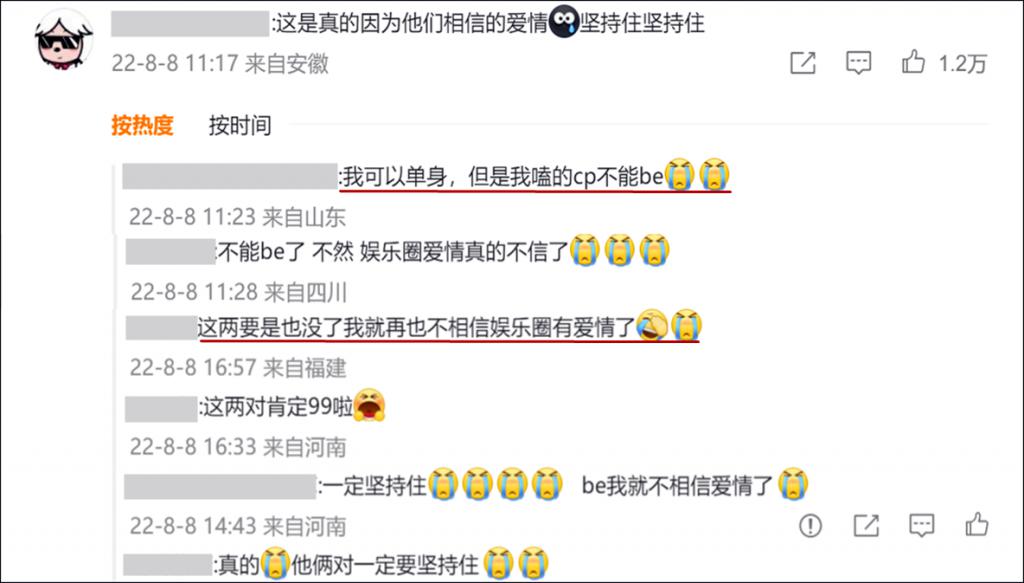
Task: Share the 14:43 reply from 河南
Action: tap(866, 525)
